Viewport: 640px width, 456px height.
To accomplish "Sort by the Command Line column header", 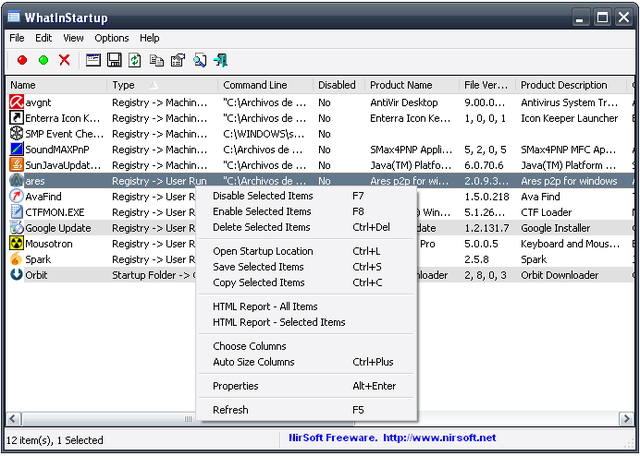I will point(266,85).
